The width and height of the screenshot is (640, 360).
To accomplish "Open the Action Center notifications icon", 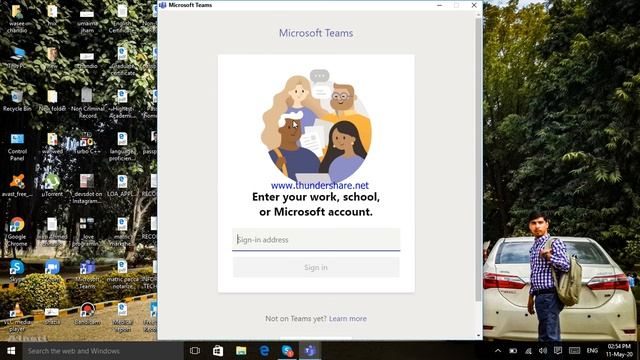I will click(x=558, y=351).
